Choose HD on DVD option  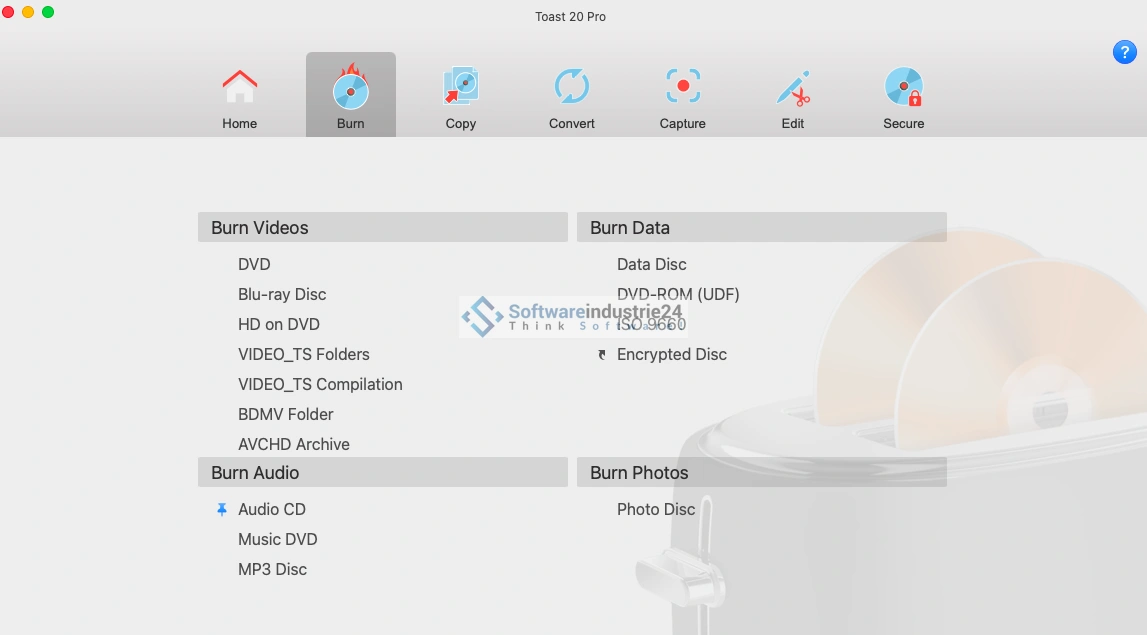(x=279, y=325)
